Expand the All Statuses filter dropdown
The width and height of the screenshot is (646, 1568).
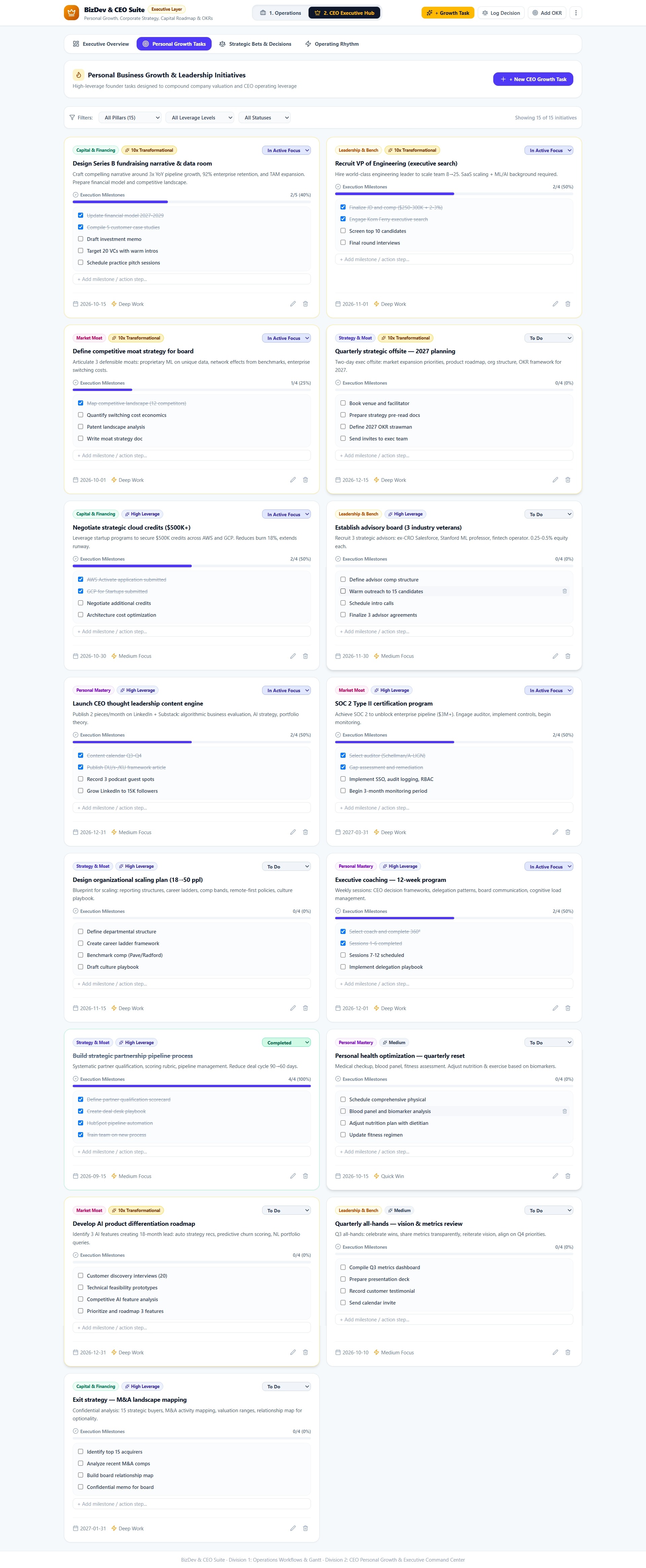(264, 117)
